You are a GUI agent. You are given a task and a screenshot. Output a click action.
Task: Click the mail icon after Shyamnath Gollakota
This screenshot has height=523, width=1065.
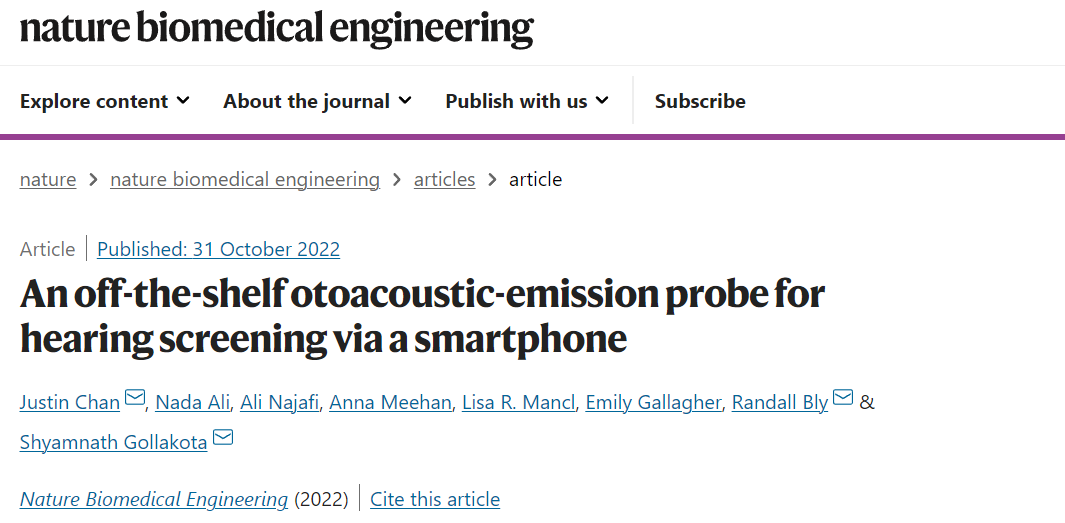pyautogui.click(x=223, y=437)
